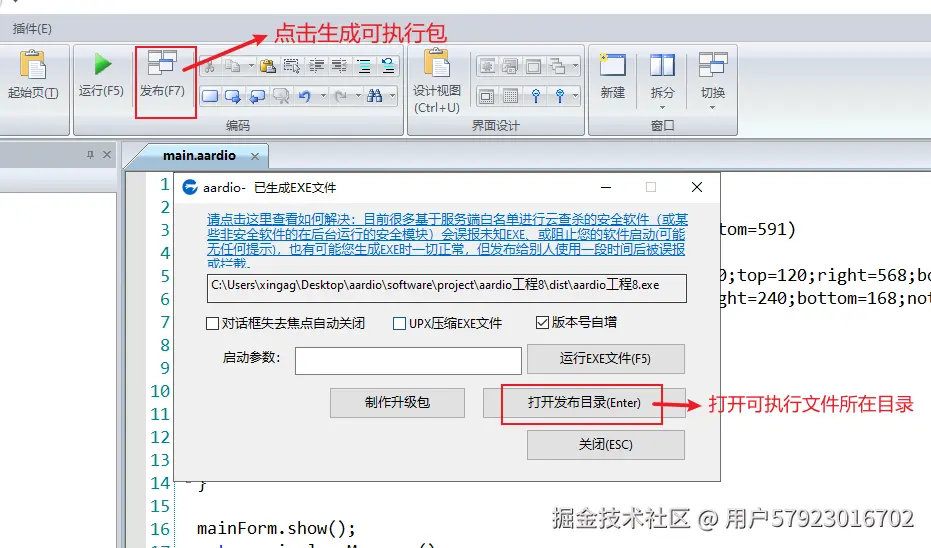931x548 pixels.
Task: Enable 对话框失去焦点自动关闭 checkbox
Action: click(212, 324)
